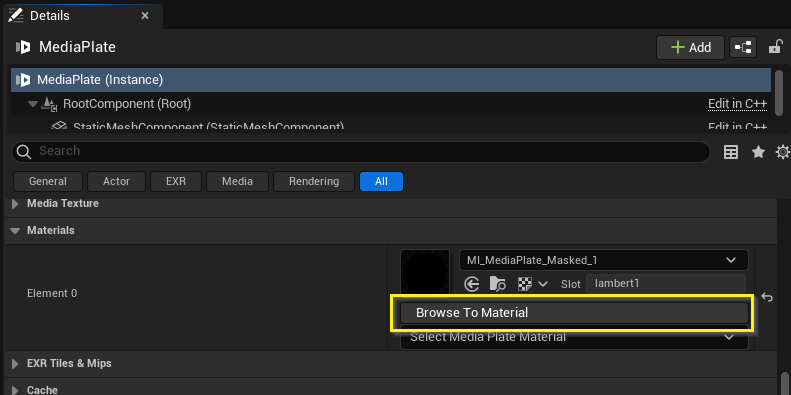The width and height of the screenshot is (791, 395).
Task: Expand EXR Tiles & Mips section
Action: tap(15, 364)
